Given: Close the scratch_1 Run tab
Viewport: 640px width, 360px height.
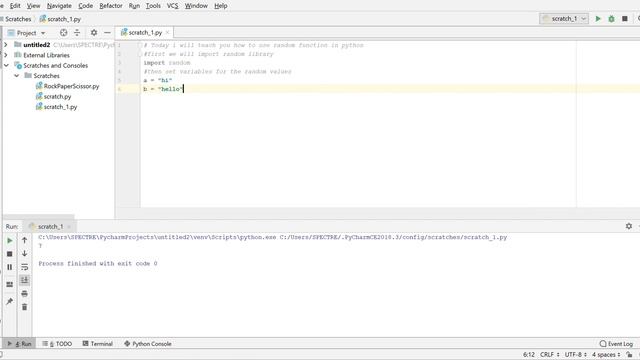Looking at the screenshot, I should 69,227.
